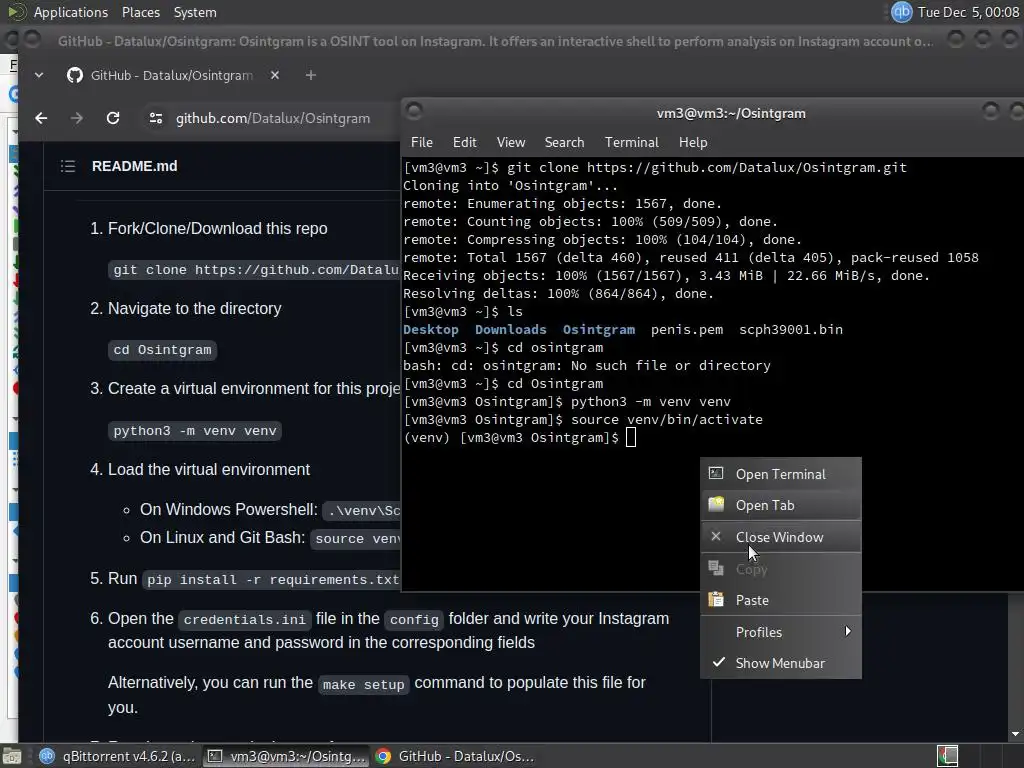Open README outline list icon
The height and width of the screenshot is (768, 1024).
(68, 167)
